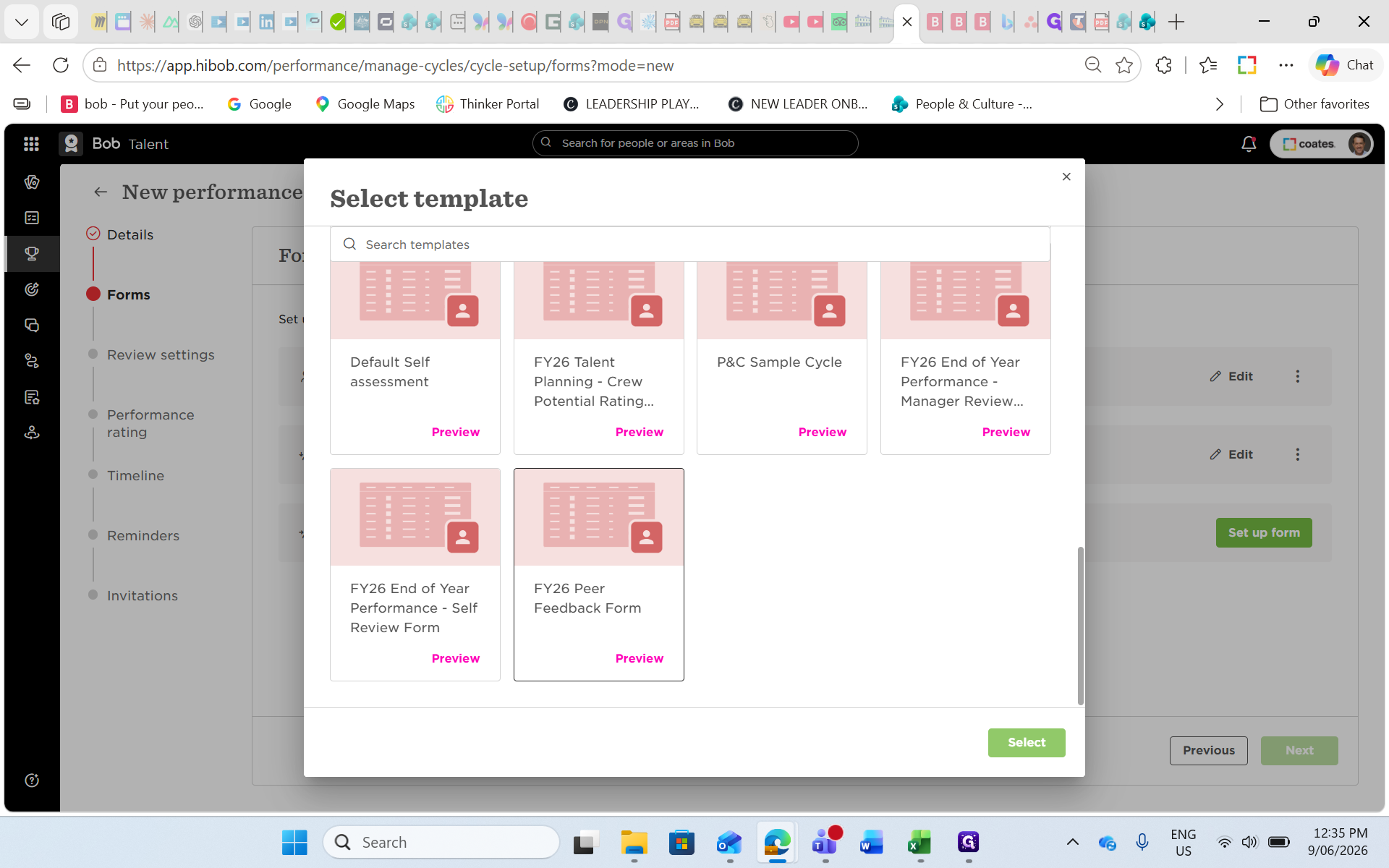Open the Timeline step
The width and height of the screenshot is (1389, 868).
135,475
